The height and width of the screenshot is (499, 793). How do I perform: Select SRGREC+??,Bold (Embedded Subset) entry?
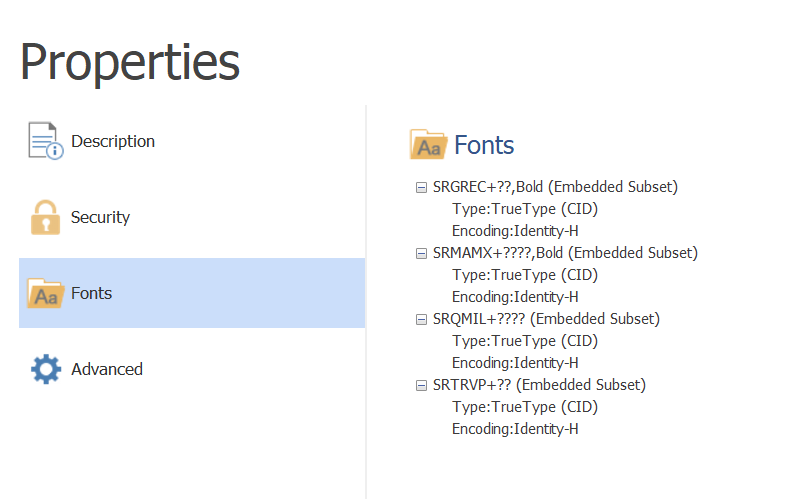click(555, 187)
